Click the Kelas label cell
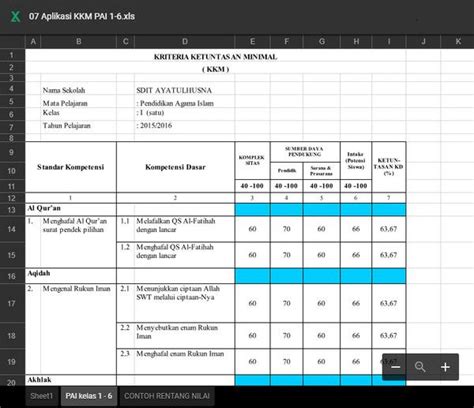 [51, 113]
